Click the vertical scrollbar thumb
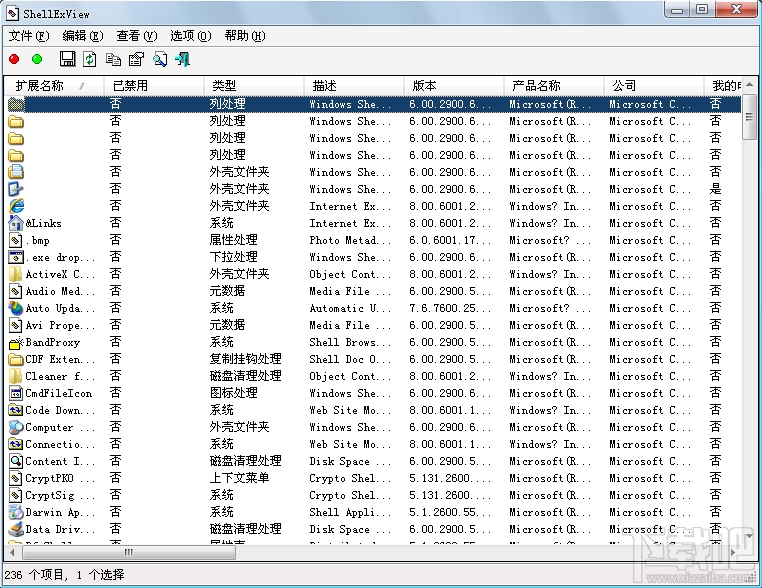Viewport: 762px width, 588px height. pos(749,117)
